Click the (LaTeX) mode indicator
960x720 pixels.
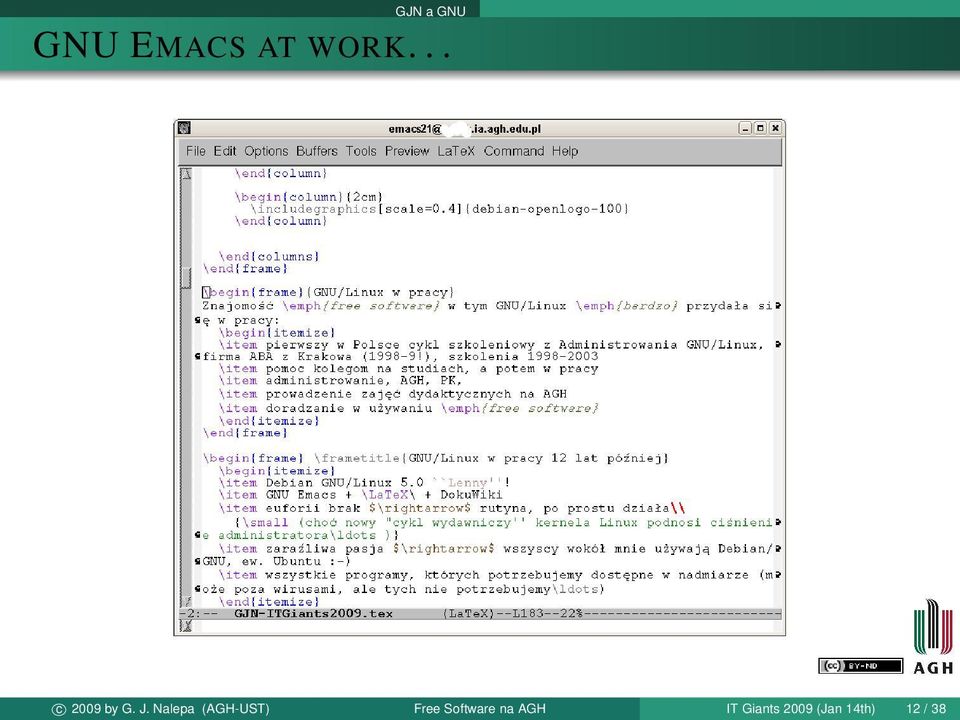click(468, 613)
